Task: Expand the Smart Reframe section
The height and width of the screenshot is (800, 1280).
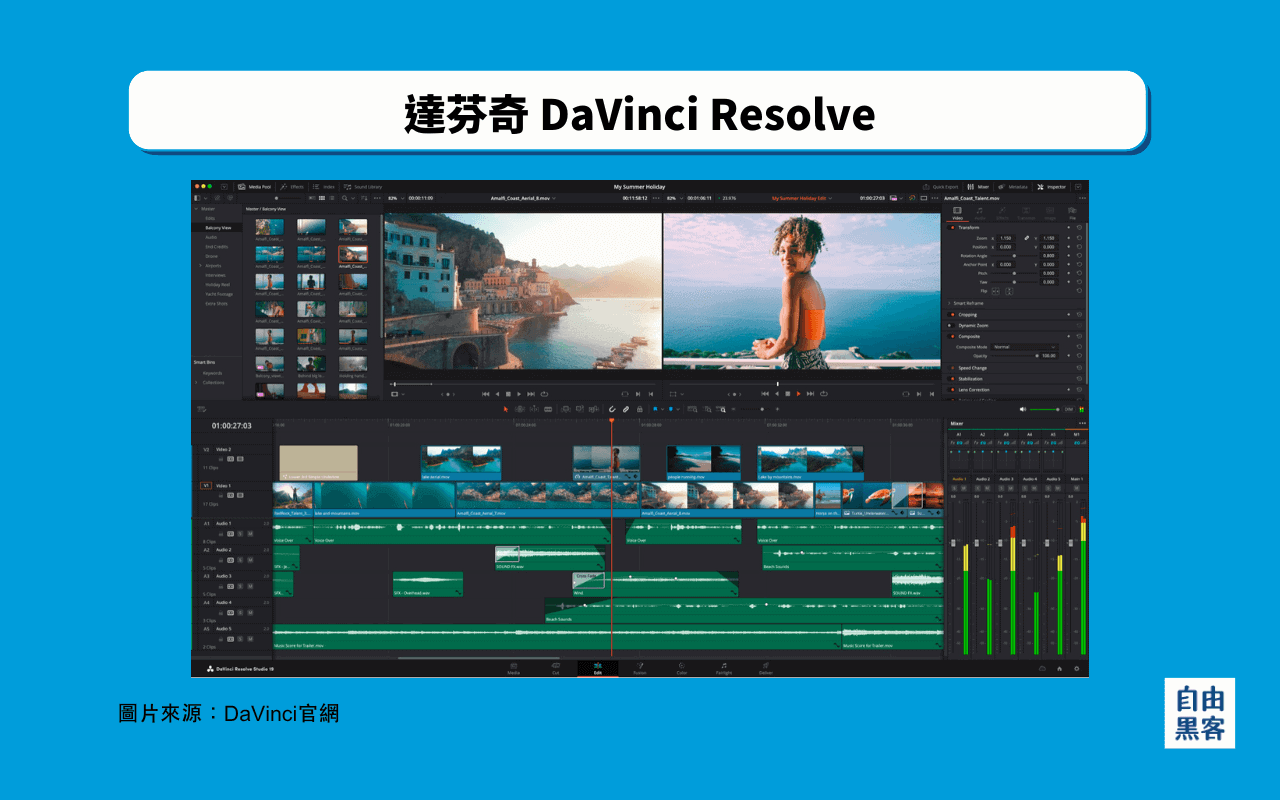Action: coord(950,303)
